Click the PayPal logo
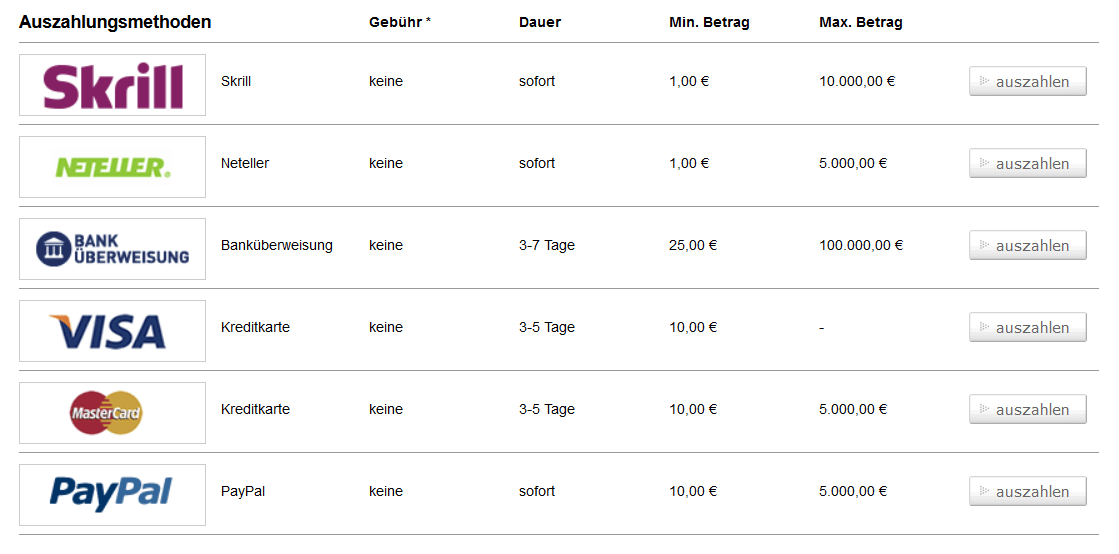The height and width of the screenshot is (554, 1119). tap(113, 495)
